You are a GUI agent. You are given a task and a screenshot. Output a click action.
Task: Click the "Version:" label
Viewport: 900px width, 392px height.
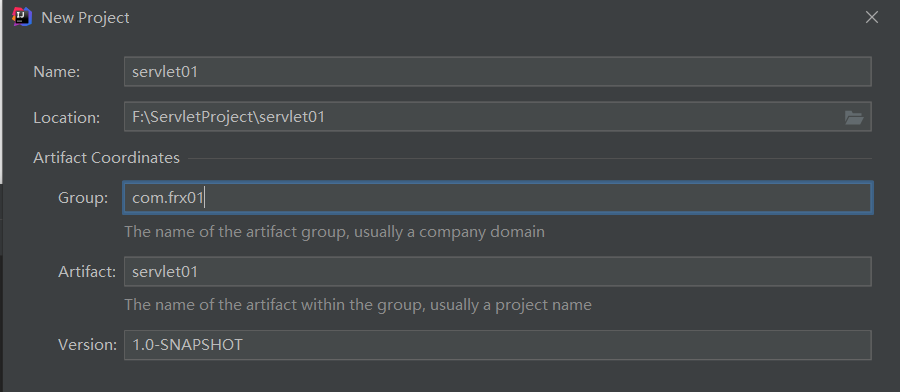tap(87, 345)
